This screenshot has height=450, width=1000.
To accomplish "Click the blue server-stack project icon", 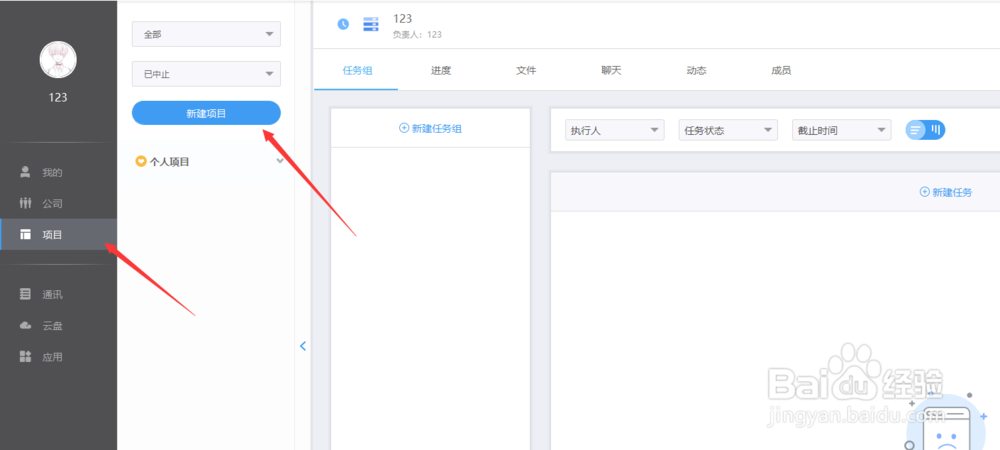I will 371,24.
